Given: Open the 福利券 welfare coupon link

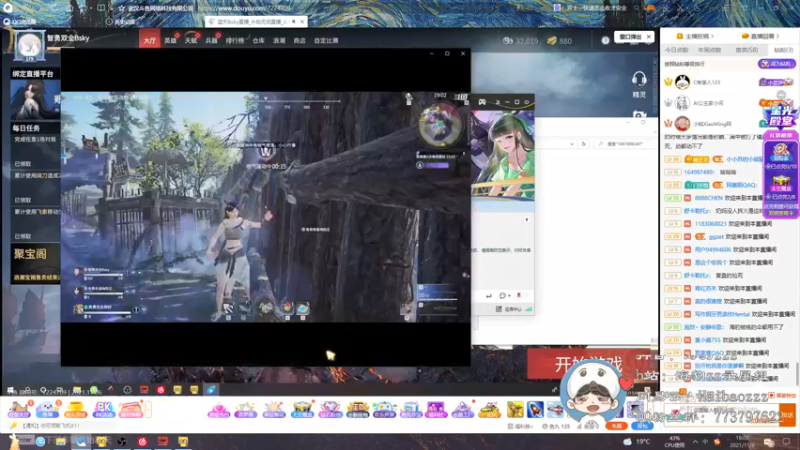Looking at the screenshot, I should 520,426.
